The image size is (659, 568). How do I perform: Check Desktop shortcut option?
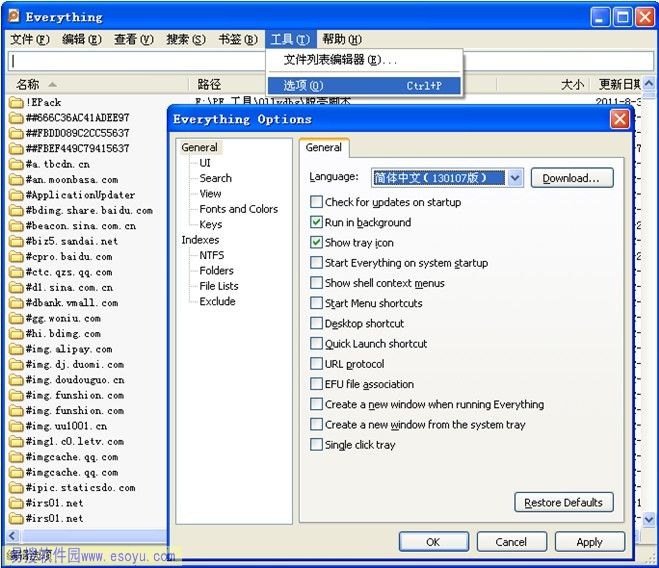[x=316, y=323]
